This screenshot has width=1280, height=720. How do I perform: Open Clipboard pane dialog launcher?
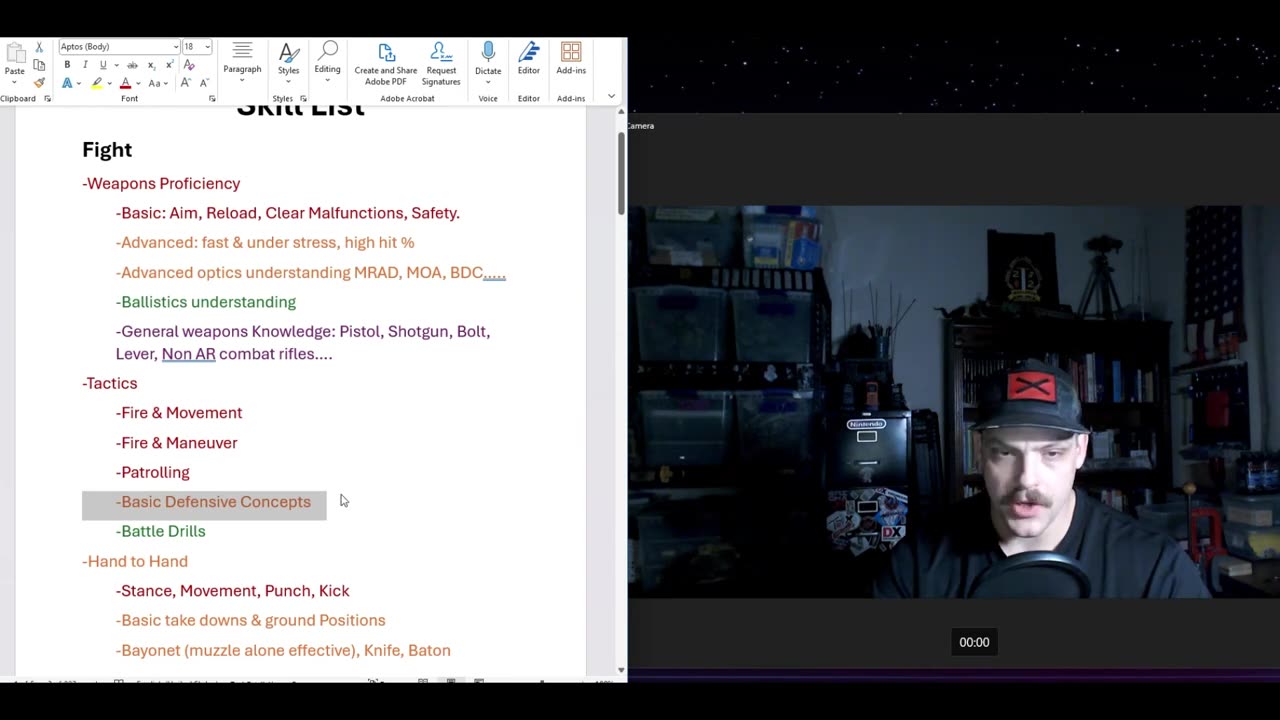click(47, 99)
